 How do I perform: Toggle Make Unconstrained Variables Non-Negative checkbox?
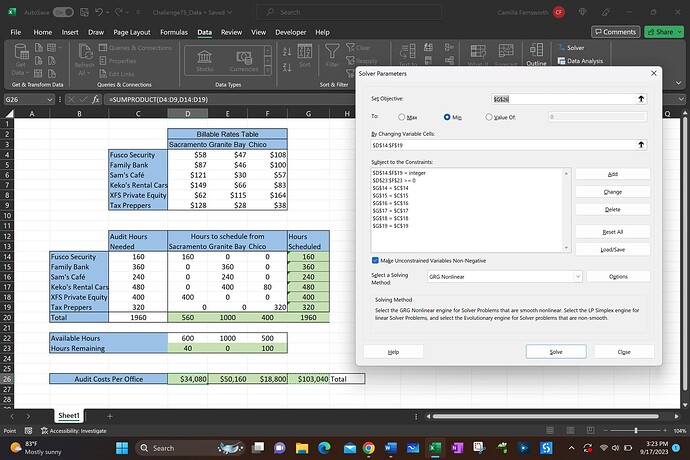click(375, 261)
